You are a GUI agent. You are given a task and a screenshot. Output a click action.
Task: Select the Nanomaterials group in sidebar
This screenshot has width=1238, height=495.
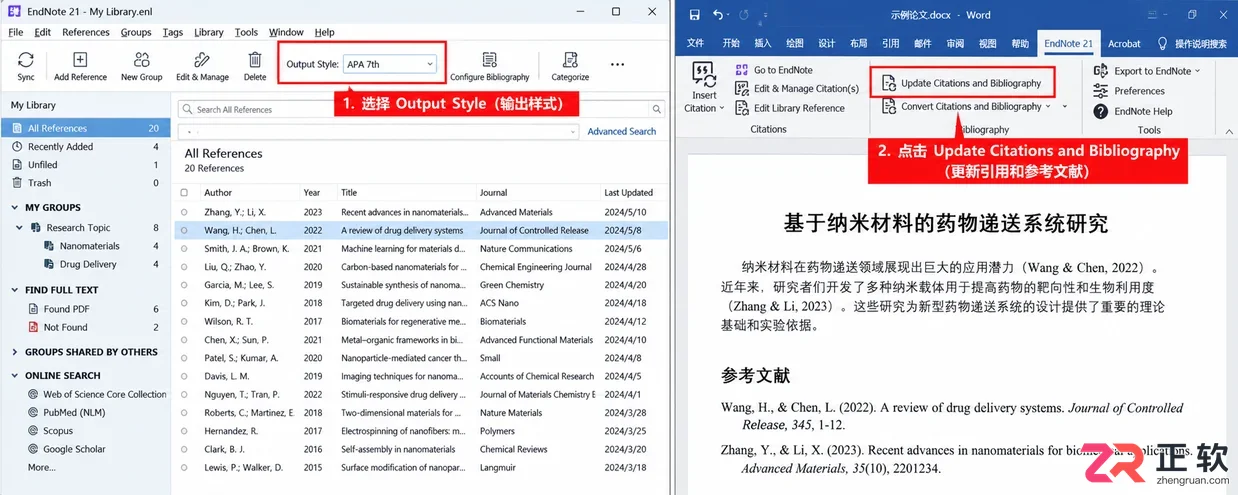pos(90,246)
